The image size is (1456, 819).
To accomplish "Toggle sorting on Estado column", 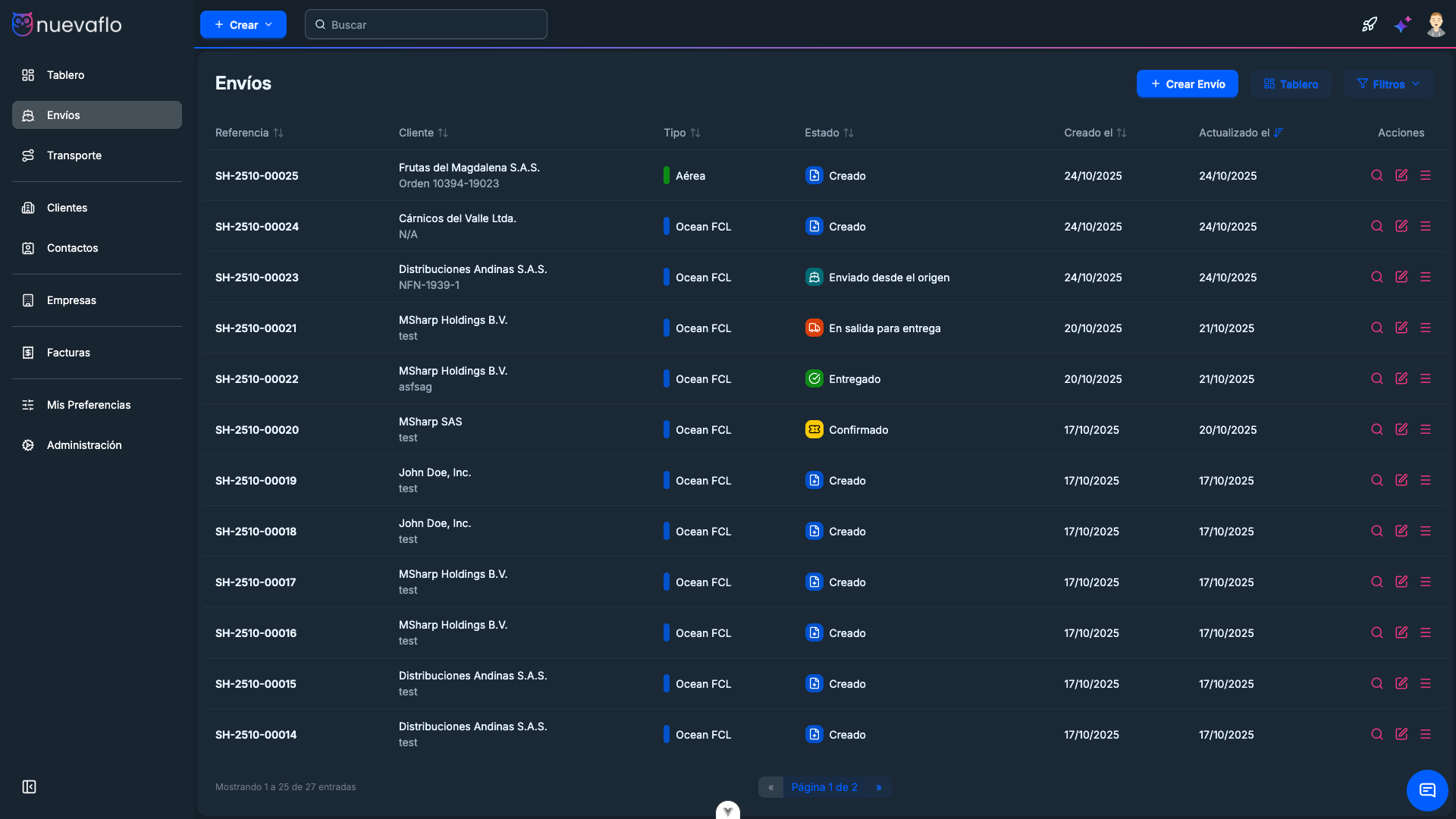I will [829, 133].
